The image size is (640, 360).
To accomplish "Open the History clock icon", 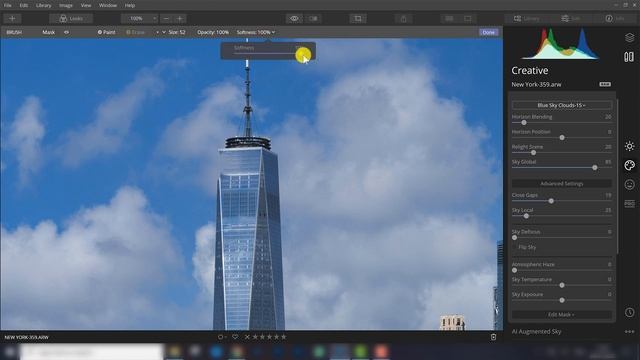I will point(629,312).
